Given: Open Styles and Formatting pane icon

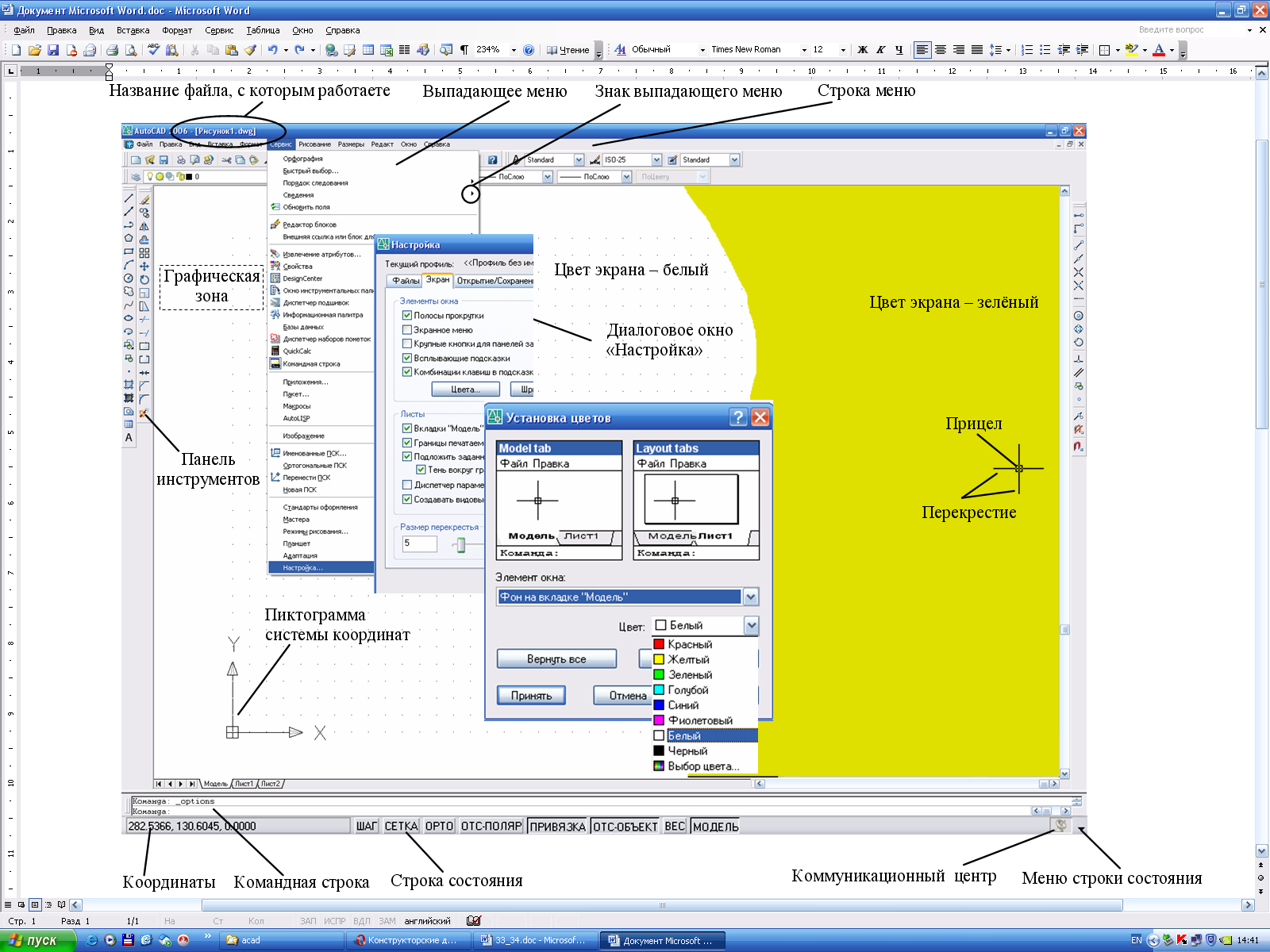Looking at the screenshot, I should [x=620, y=50].
